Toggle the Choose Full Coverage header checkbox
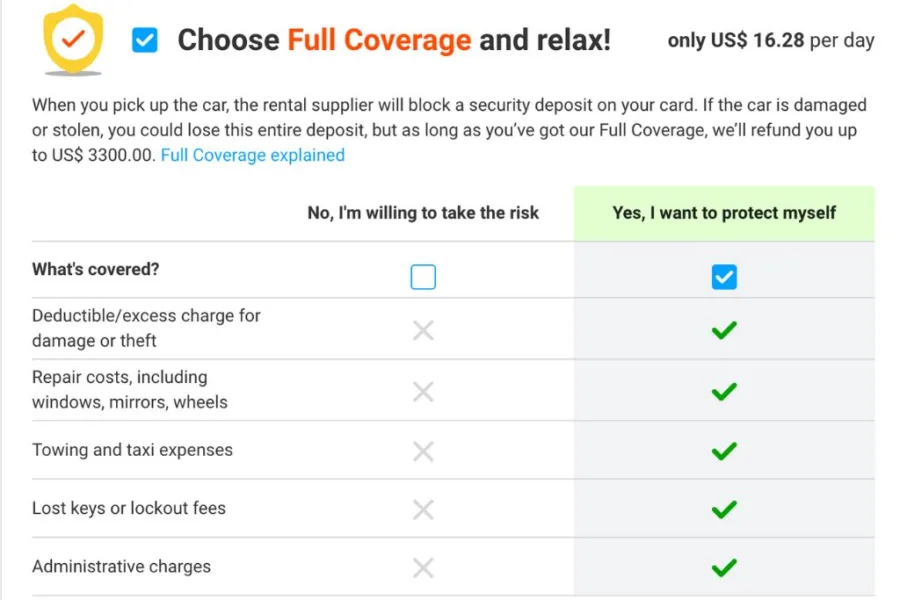 pos(145,40)
